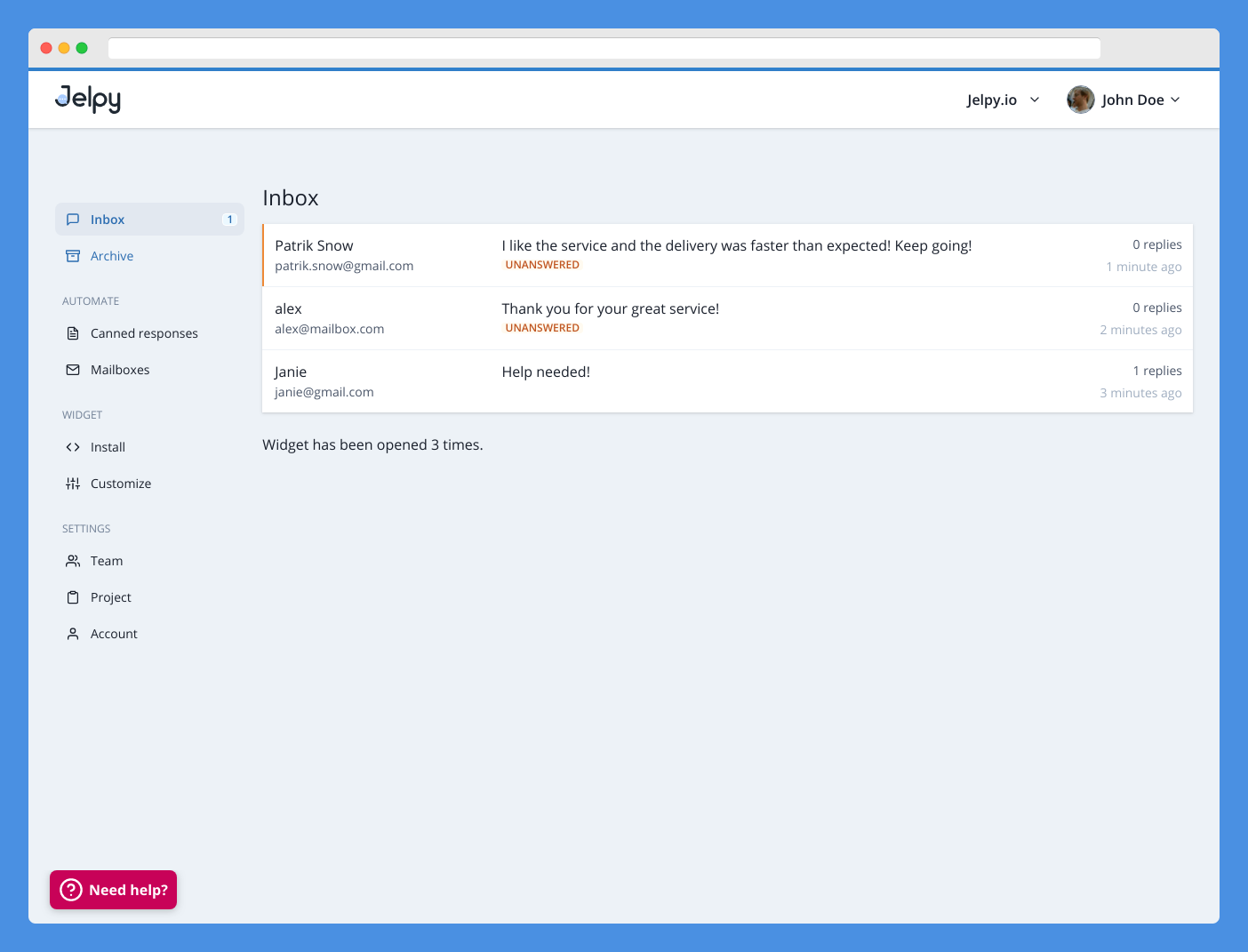Click the '3 minutes ago' timestamp
Screen dimensions: 1248x952
tap(1141, 393)
